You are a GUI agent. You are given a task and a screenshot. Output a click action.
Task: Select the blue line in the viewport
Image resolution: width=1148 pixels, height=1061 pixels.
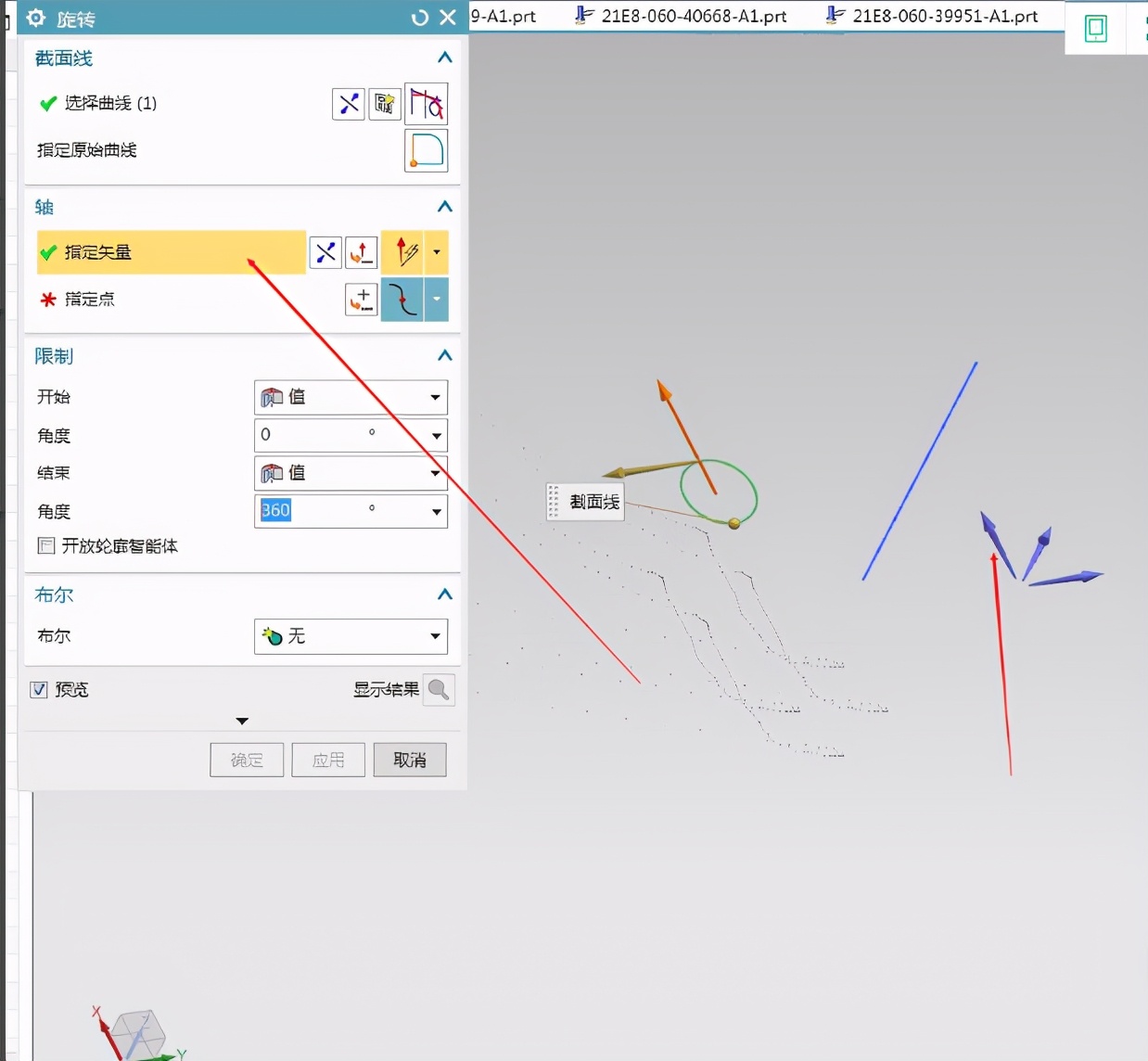pyautogui.click(x=920, y=471)
